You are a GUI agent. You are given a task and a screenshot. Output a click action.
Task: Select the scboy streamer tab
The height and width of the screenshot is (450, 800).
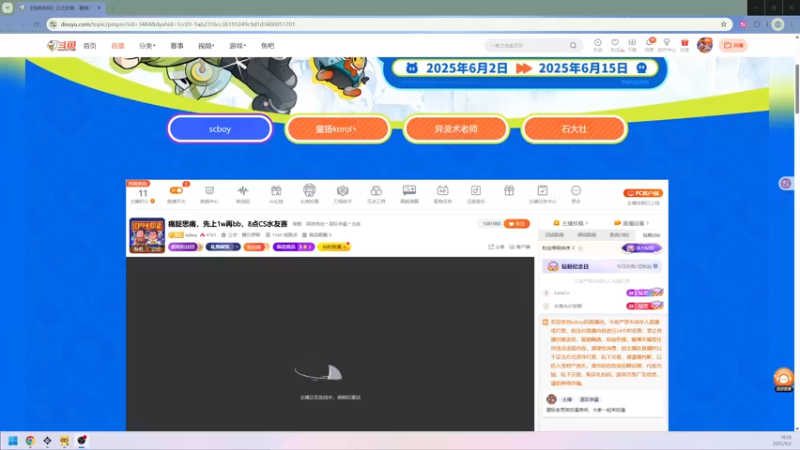tap(220, 129)
